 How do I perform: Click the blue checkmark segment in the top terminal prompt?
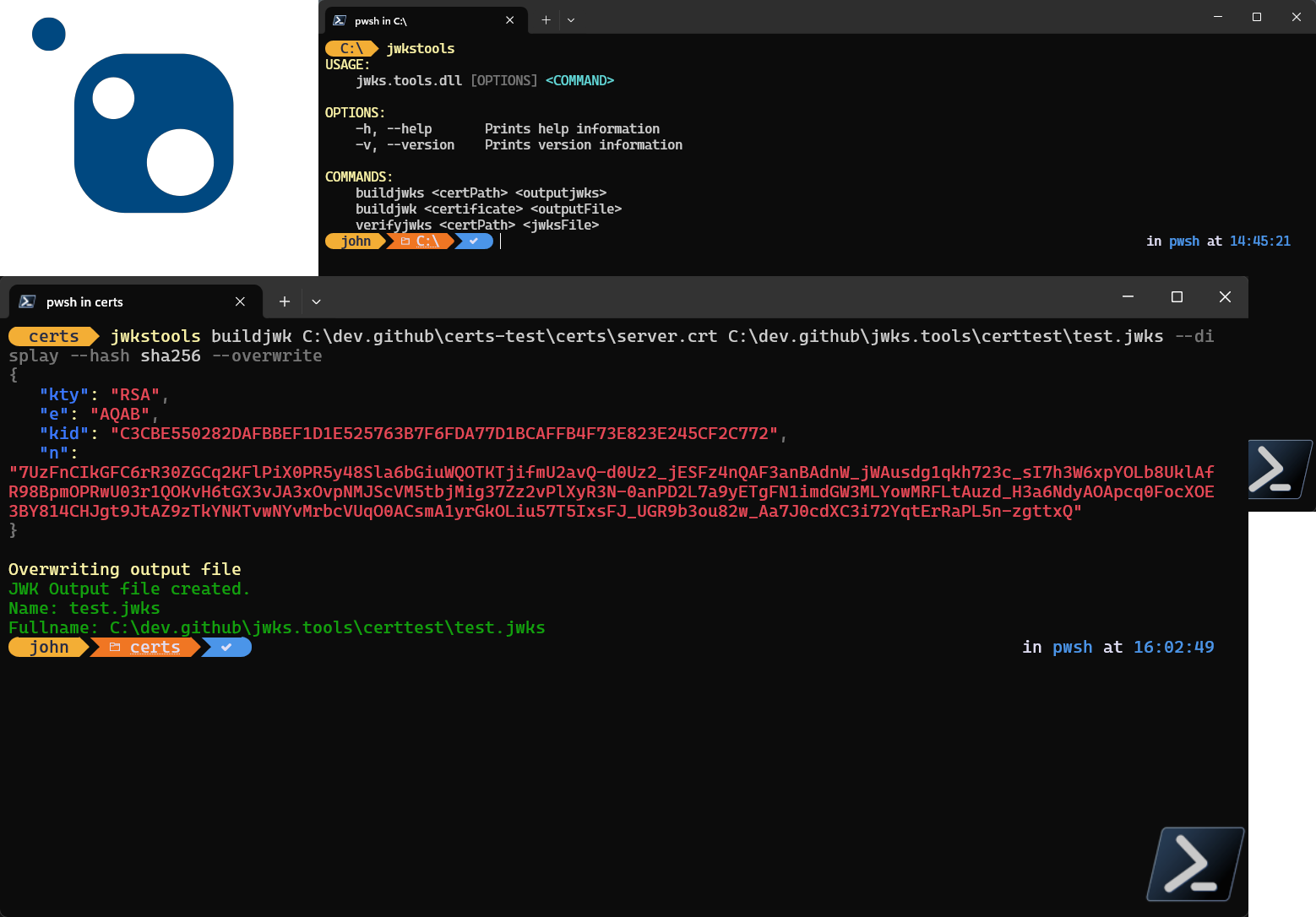click(x=475, y=241)
